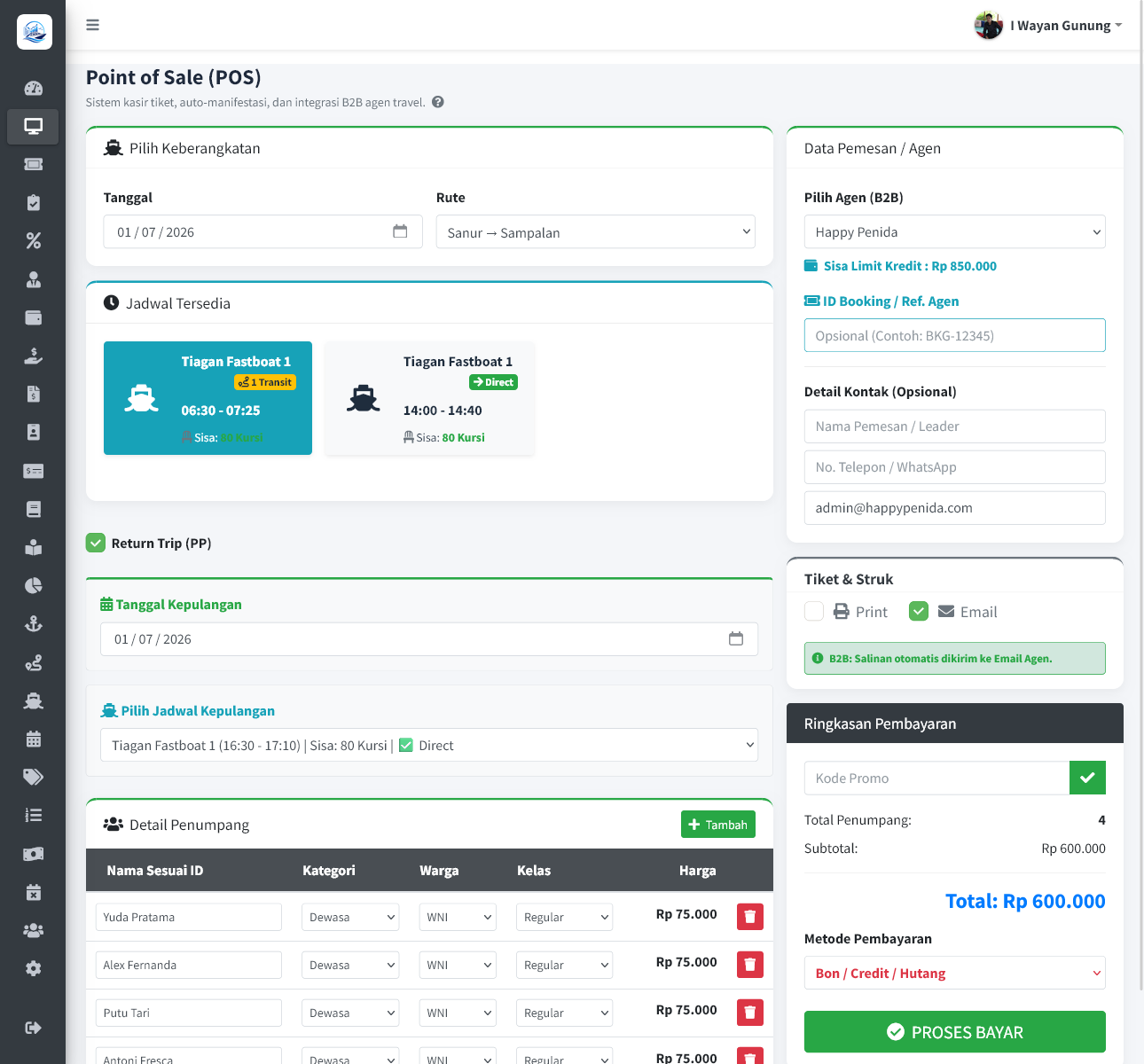1144x1064 pixels.
Task: Open the percent discount icon in sidebar
Action: point(33,241)
